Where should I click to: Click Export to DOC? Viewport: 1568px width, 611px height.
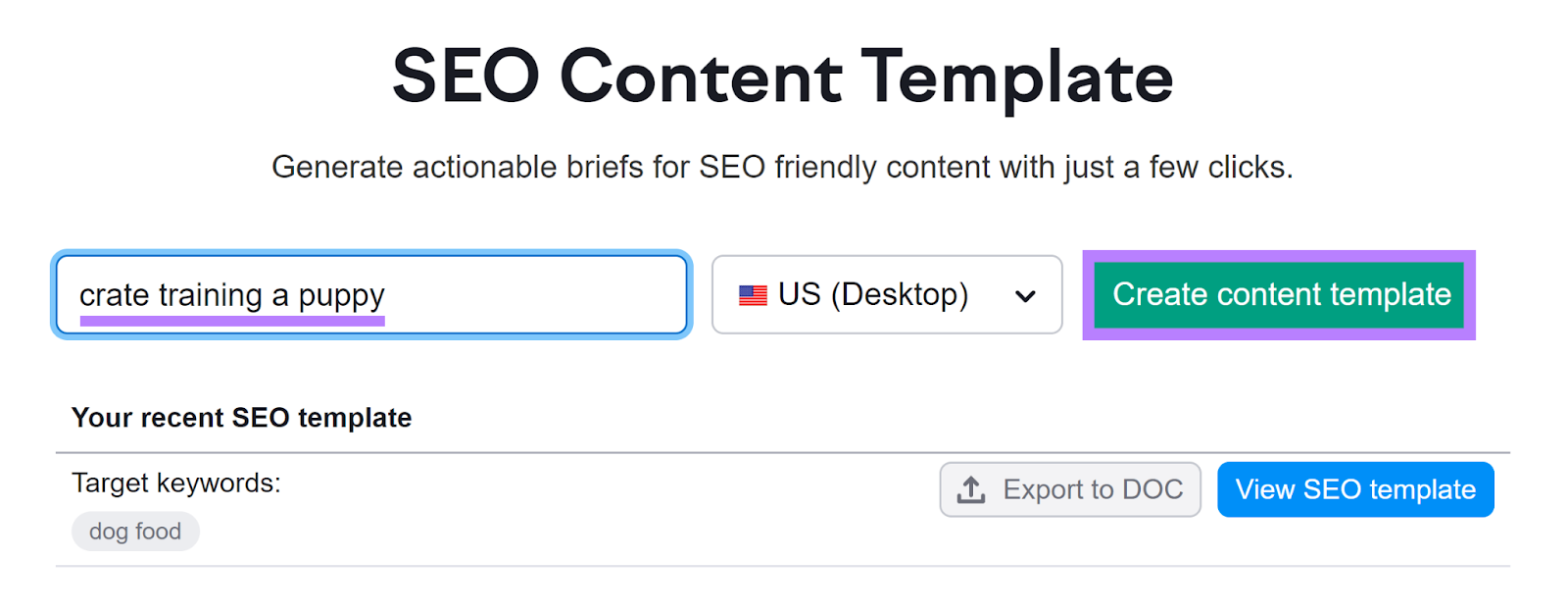coord(1070,488)
